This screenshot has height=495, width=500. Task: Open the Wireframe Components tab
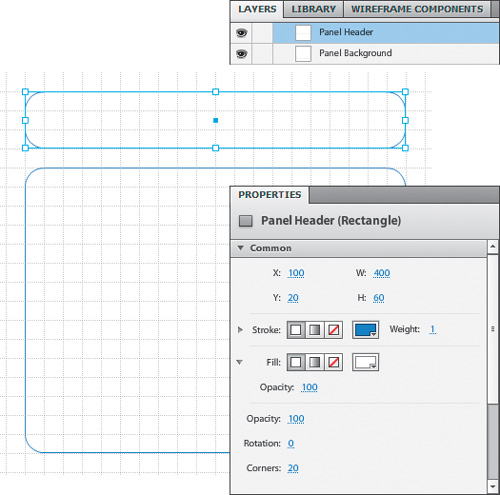417,9
